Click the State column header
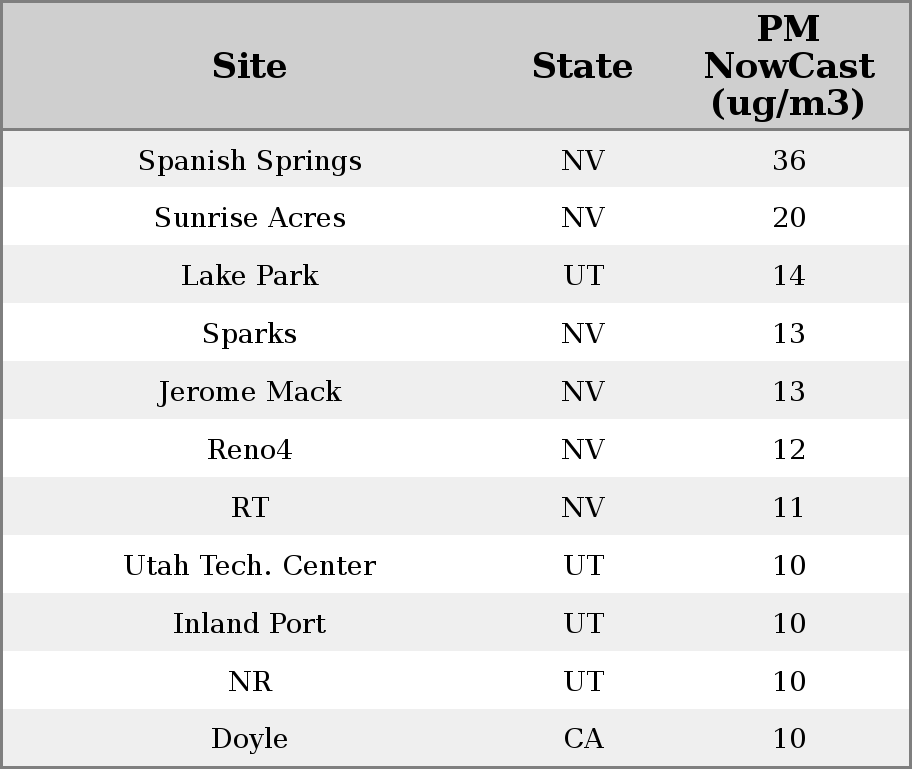The height and width of the screenshot is (769, 912). 582,67
